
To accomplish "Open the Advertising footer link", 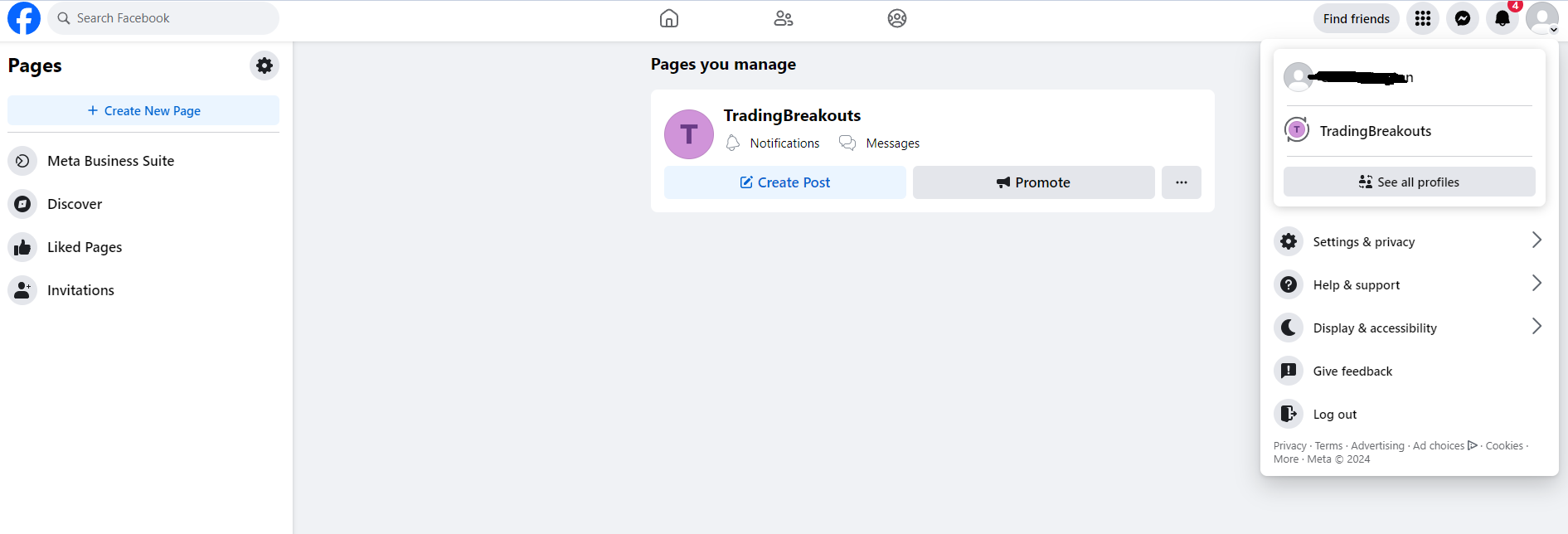I will pyautogui.click(x=1377, y=446).
